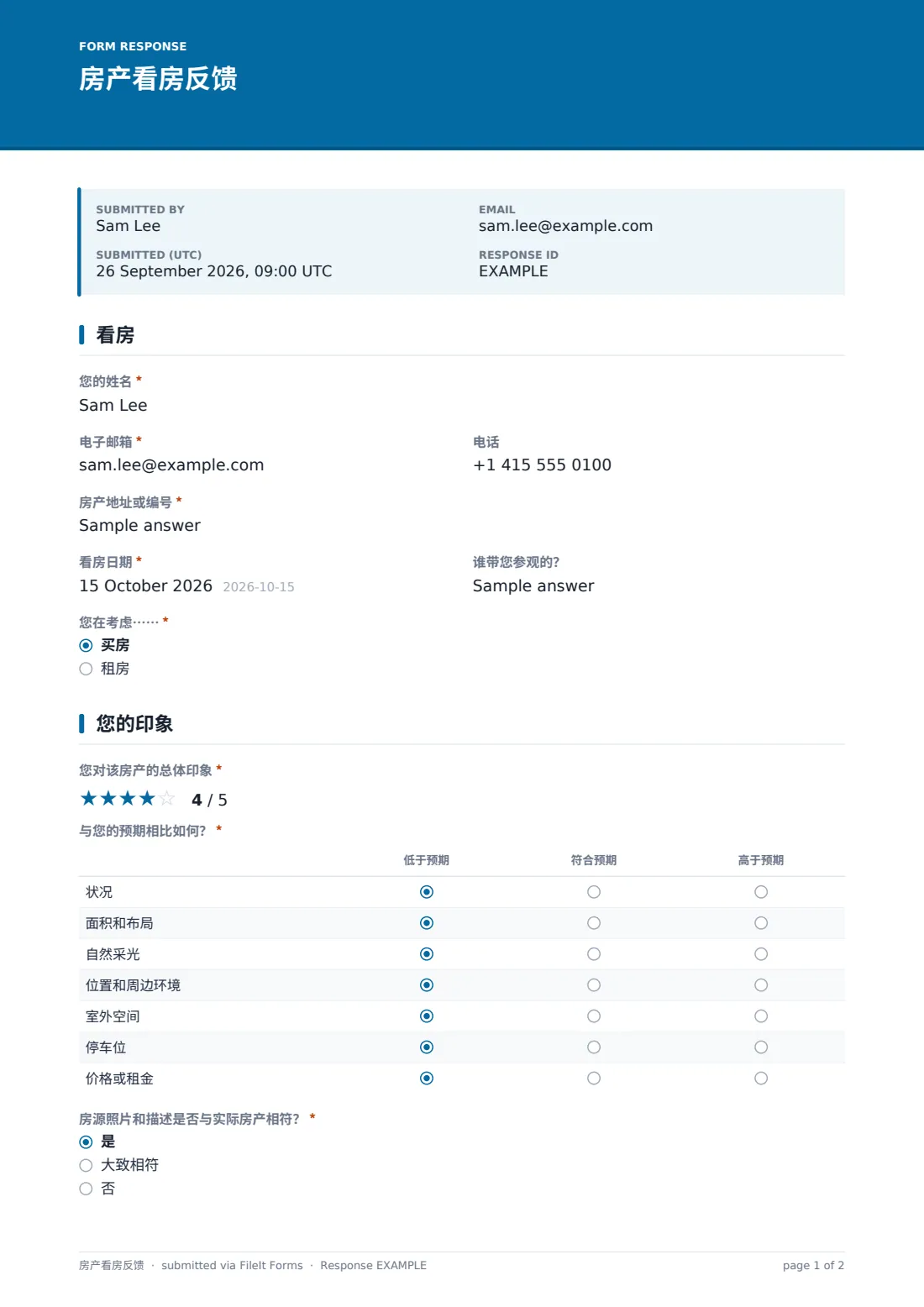Click the phone number +1 415 555 0100
924x1307 pixels.
542,465
